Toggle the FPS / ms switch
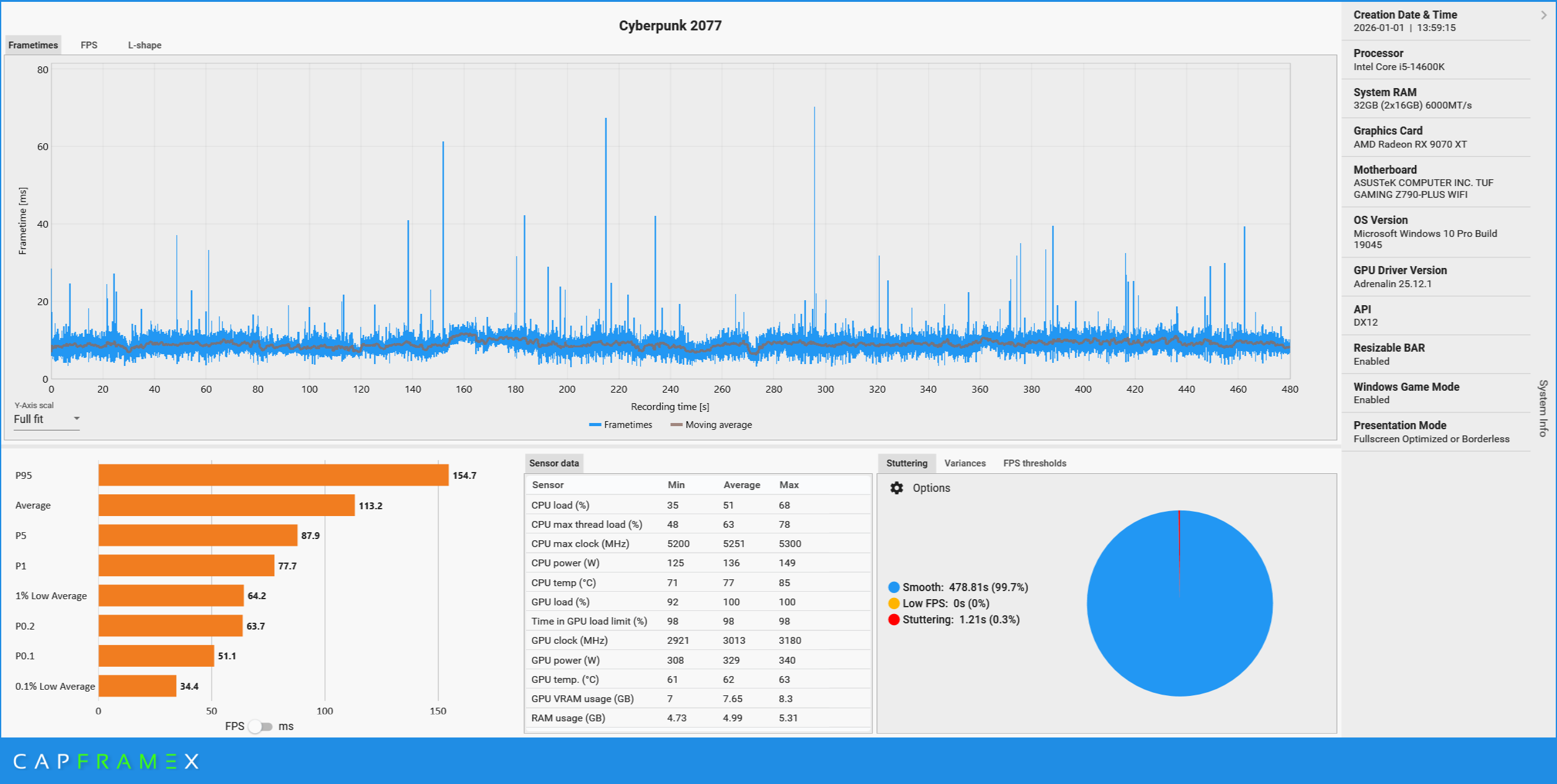 pyautogui.click(x=261, y=726)
